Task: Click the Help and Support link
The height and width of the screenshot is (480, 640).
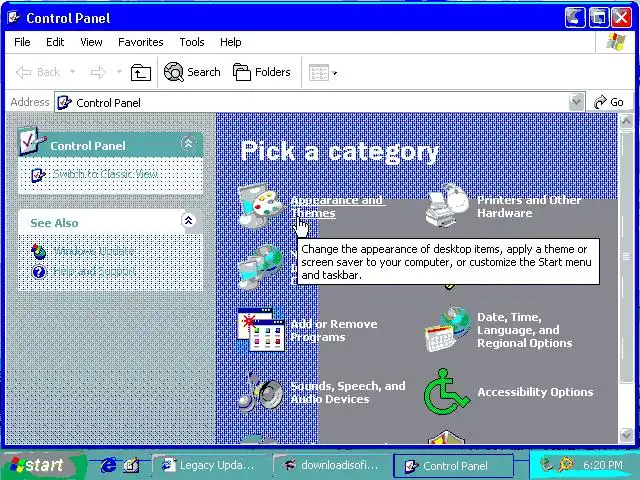Action: click(x=94, y=271)
